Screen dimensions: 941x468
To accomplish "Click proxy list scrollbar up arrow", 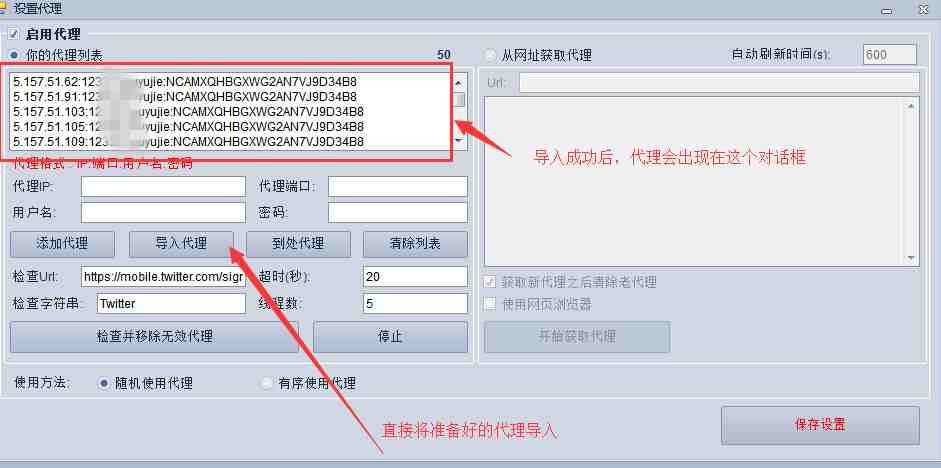I will (458, 83).
